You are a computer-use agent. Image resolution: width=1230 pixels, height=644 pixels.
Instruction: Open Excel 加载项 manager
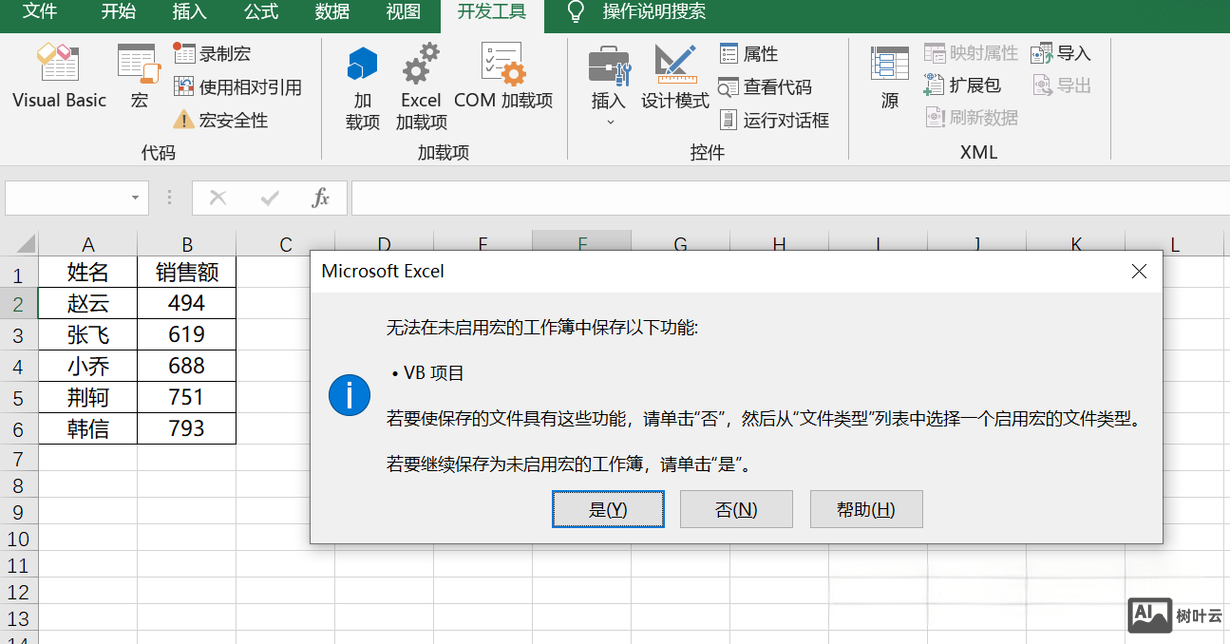point(421,88)
